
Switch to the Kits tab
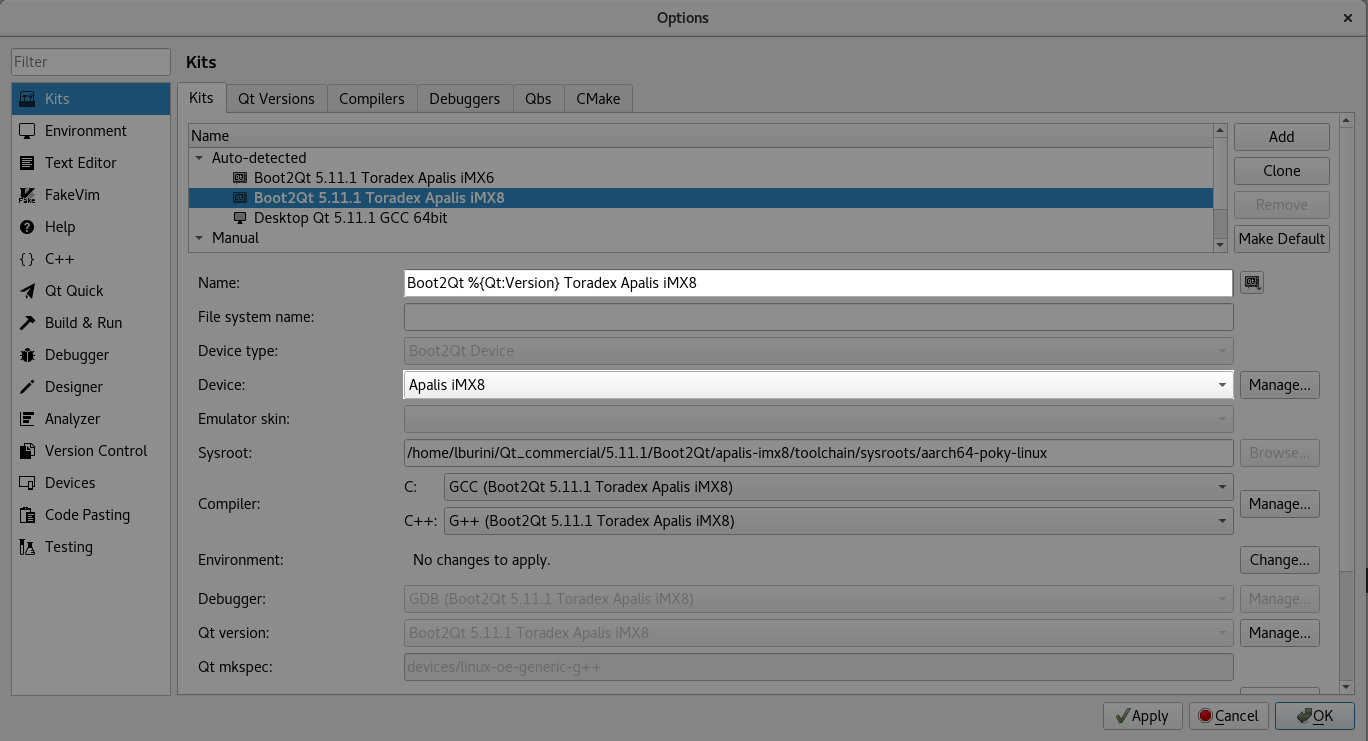click(x=201, y=98)
